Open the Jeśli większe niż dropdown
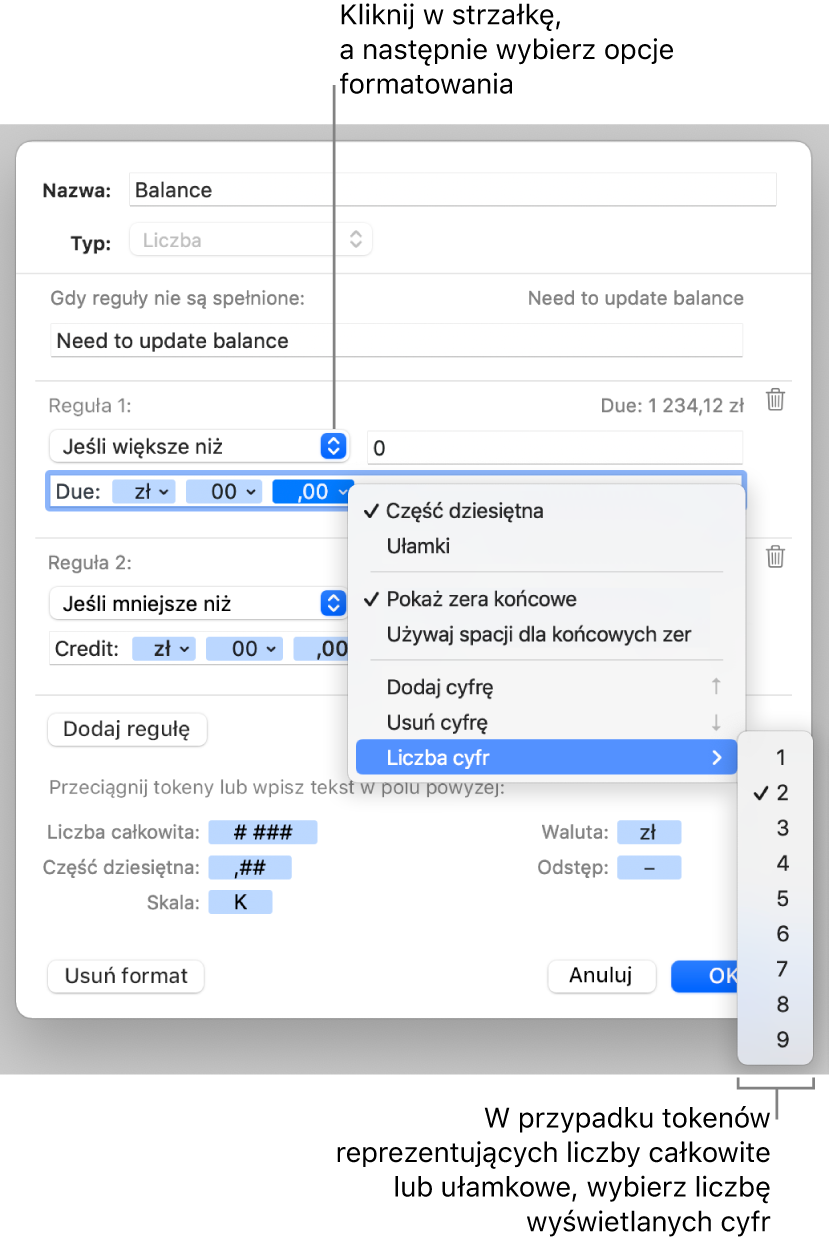830x1248 pixels. (x=197, y=446)
